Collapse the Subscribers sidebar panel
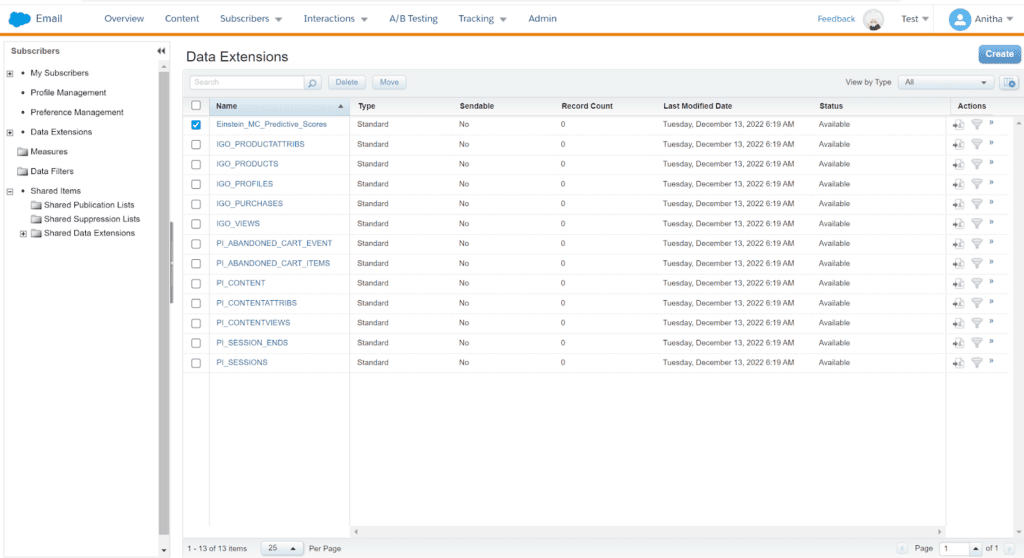 pyautogui.click(x=161, y=51)
